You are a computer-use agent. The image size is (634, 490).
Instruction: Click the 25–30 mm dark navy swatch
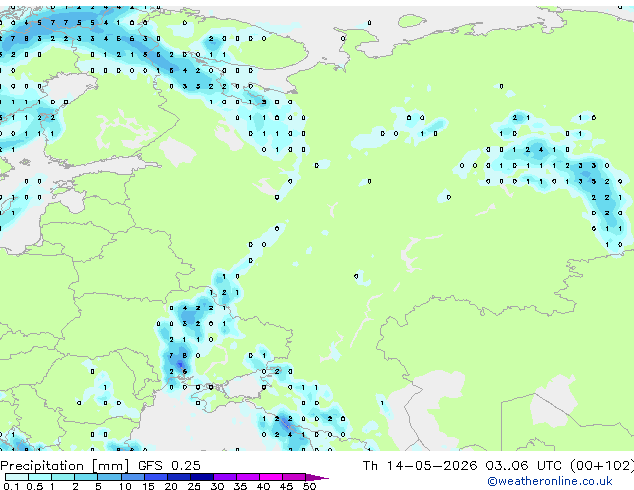point(201,477)
